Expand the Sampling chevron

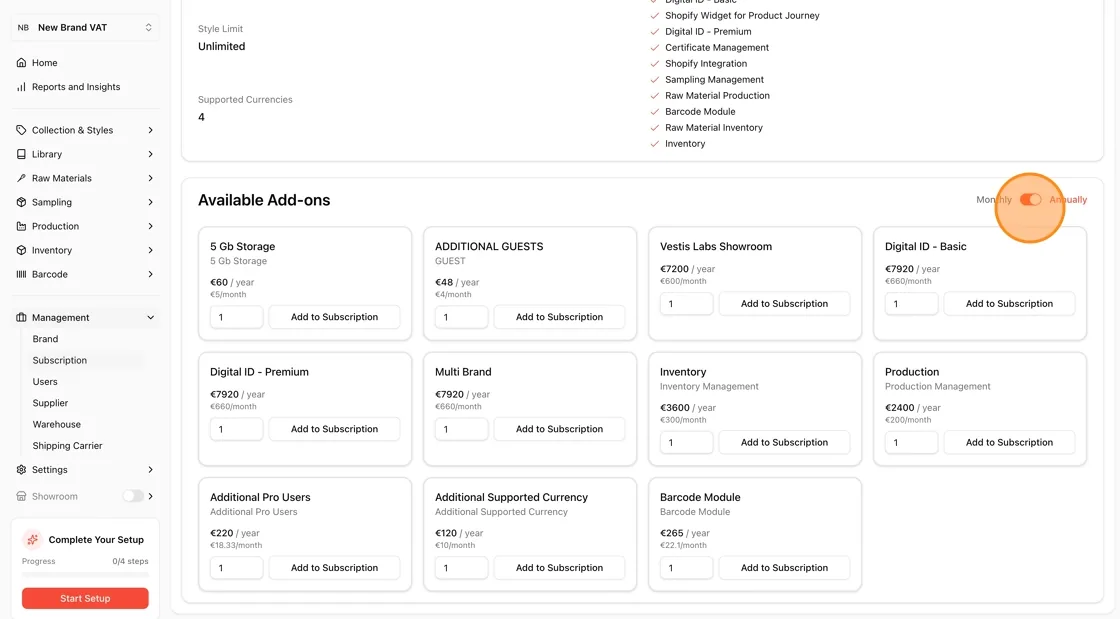[150, 202]
